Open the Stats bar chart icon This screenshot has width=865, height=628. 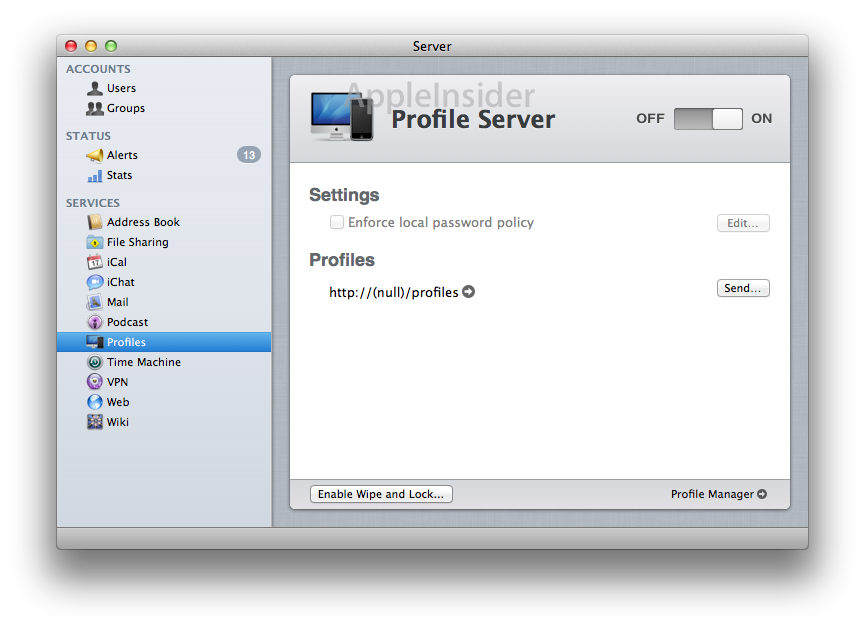click(x=95, y=175)
